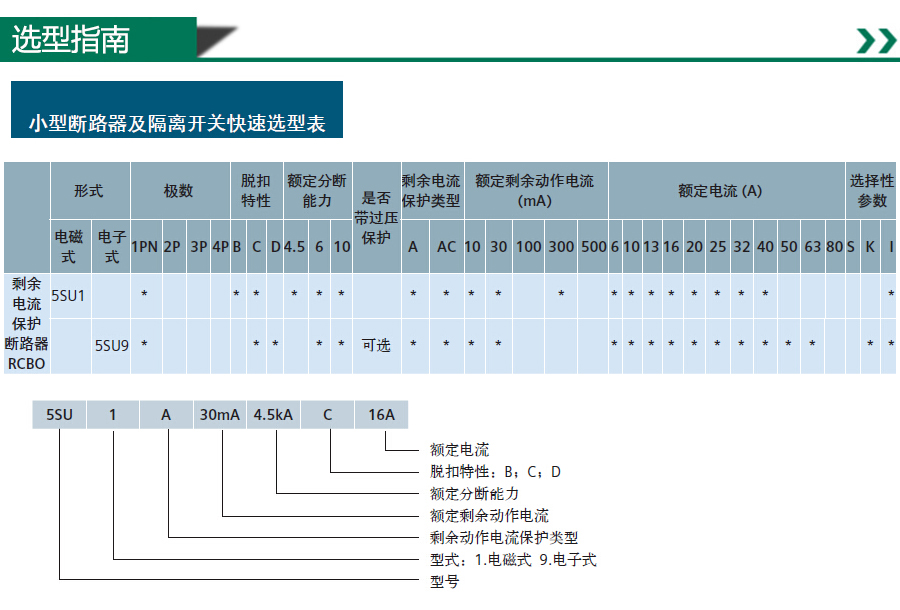This screenshot has height=610, width=900.
Task: Click the 16A box in the model code
Action: point(382,414)
